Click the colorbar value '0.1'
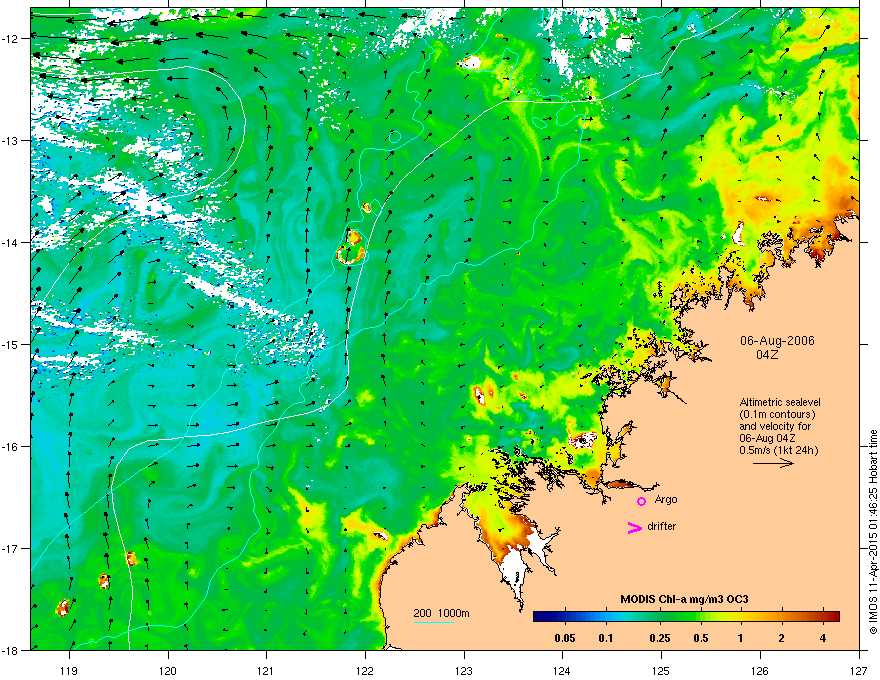The width and height of the screenshot is (880, 680). [606, 638]
